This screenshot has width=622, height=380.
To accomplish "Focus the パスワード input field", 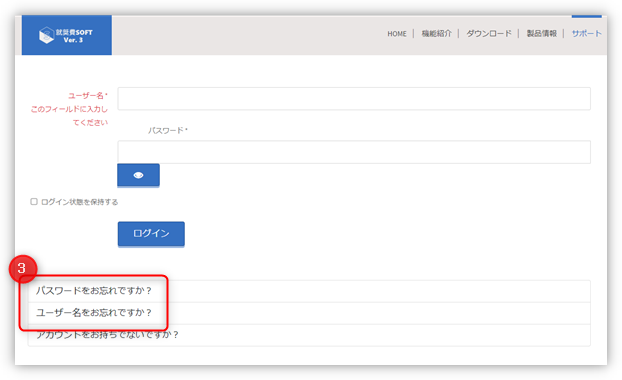I will 354,152.
